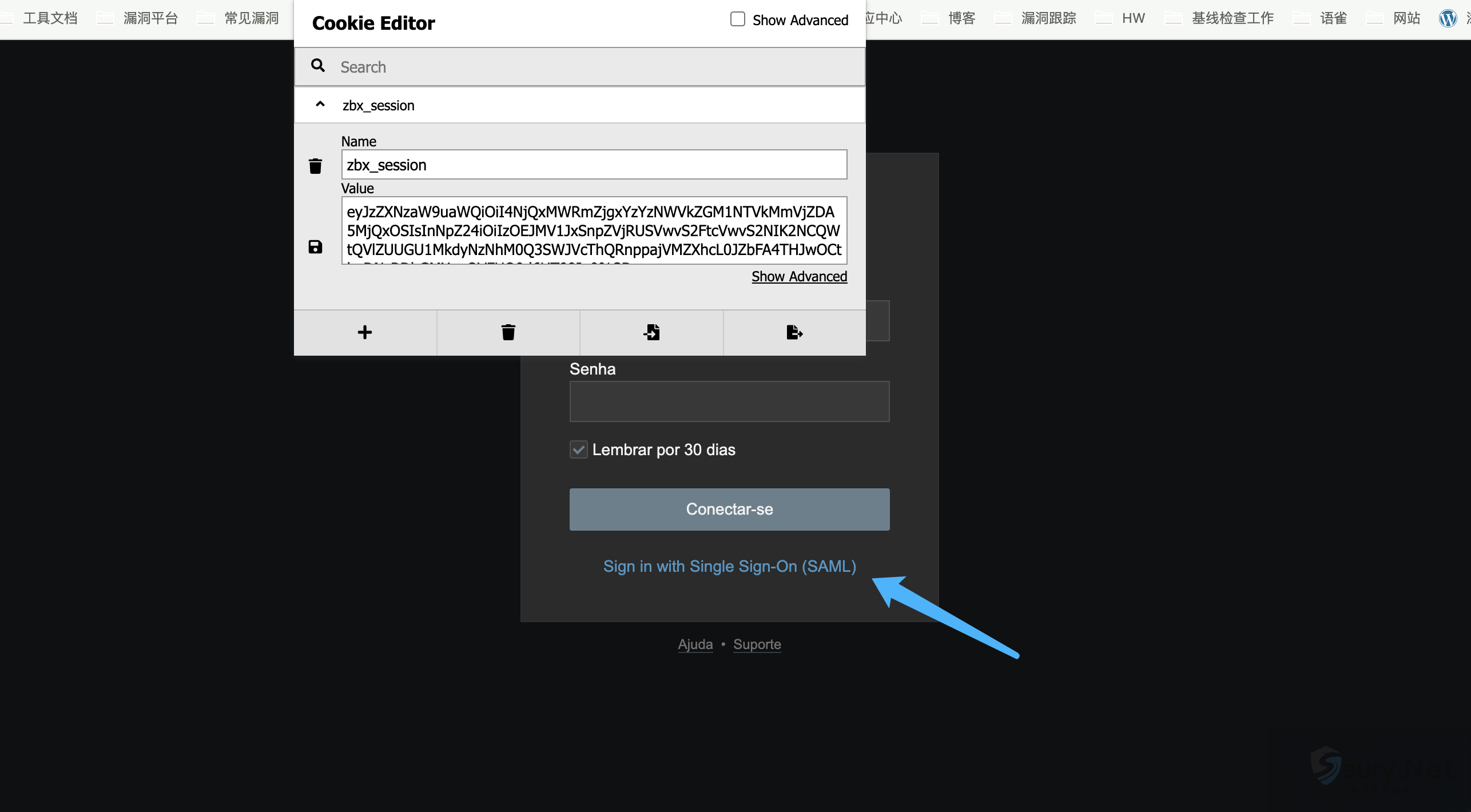Click the Export cookies icon
The width and height of the screenshot is (1471, 812).
click(x=794, y=332)
